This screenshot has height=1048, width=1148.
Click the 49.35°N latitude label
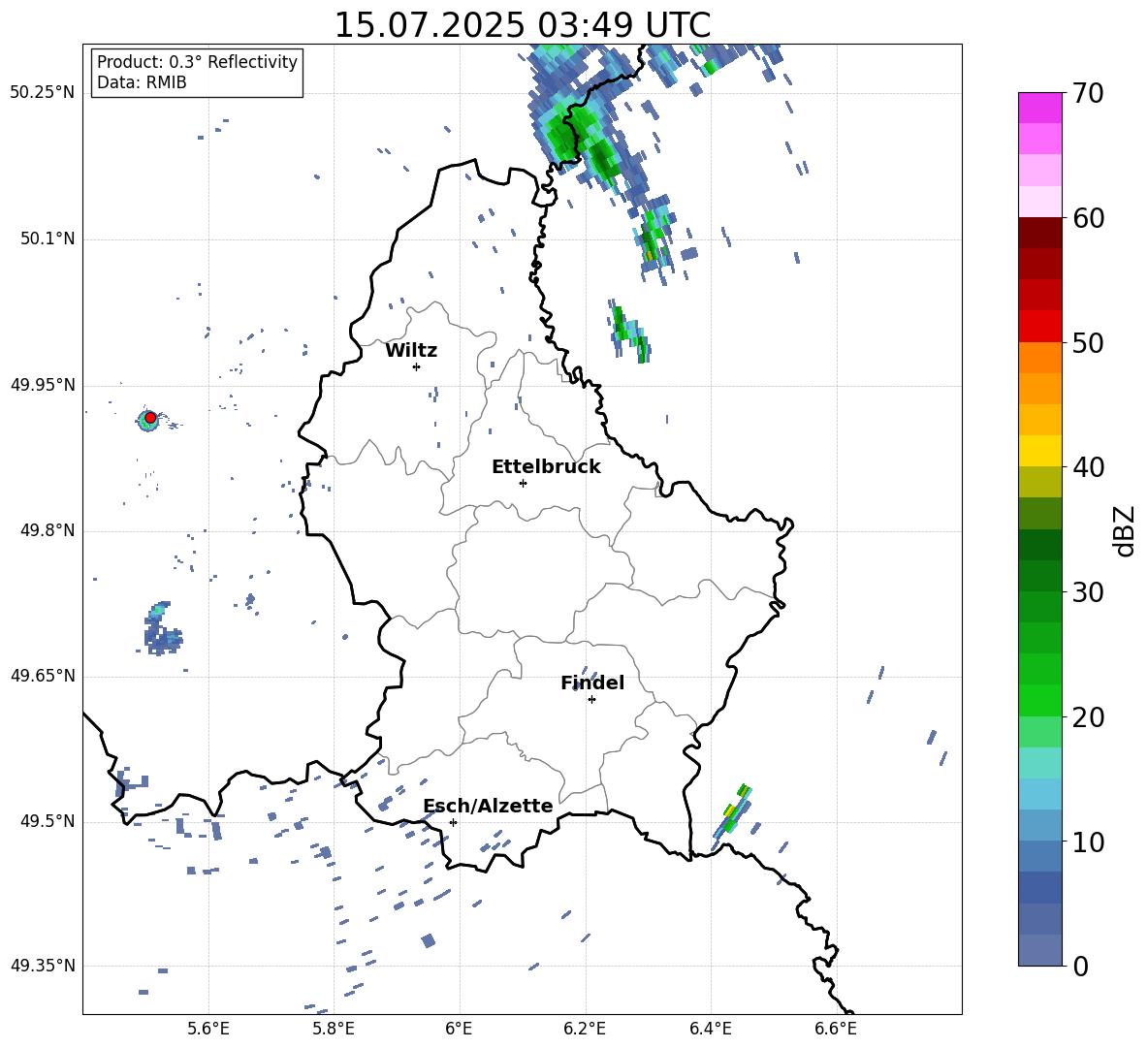pos(43,966)
